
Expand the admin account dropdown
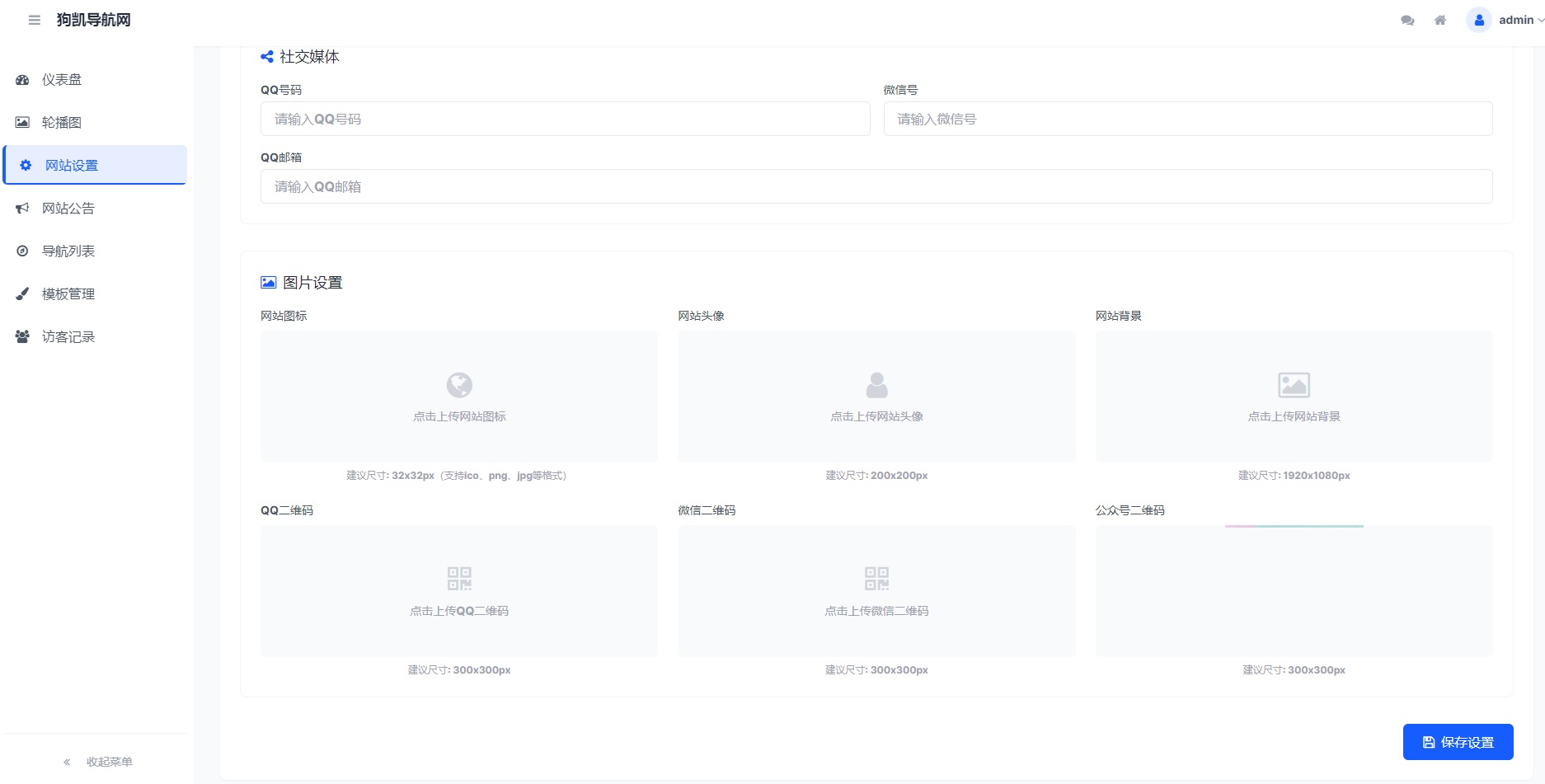[x=1514, y=19]
